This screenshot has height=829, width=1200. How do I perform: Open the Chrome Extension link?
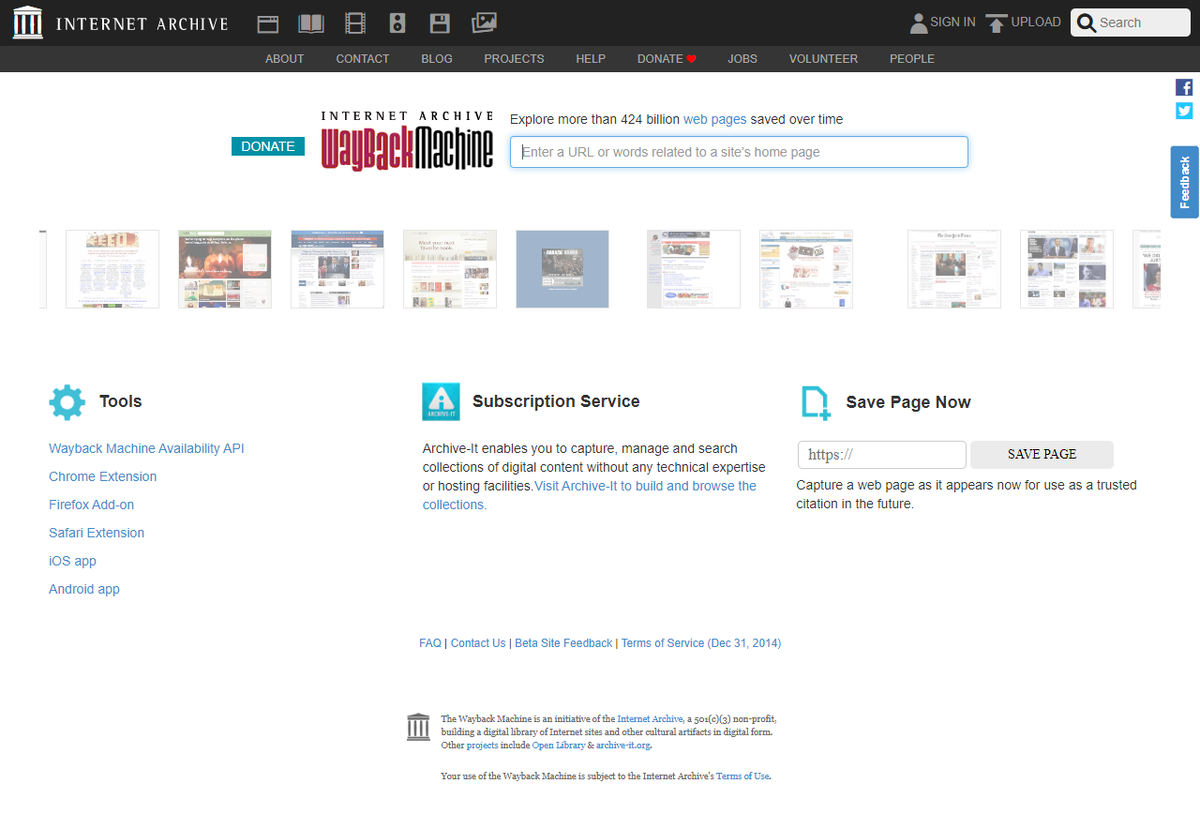point(103,476)
